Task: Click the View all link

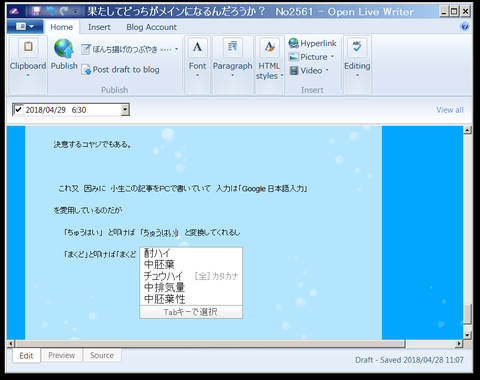Action: pyautogui.click(x=450, y=110)
